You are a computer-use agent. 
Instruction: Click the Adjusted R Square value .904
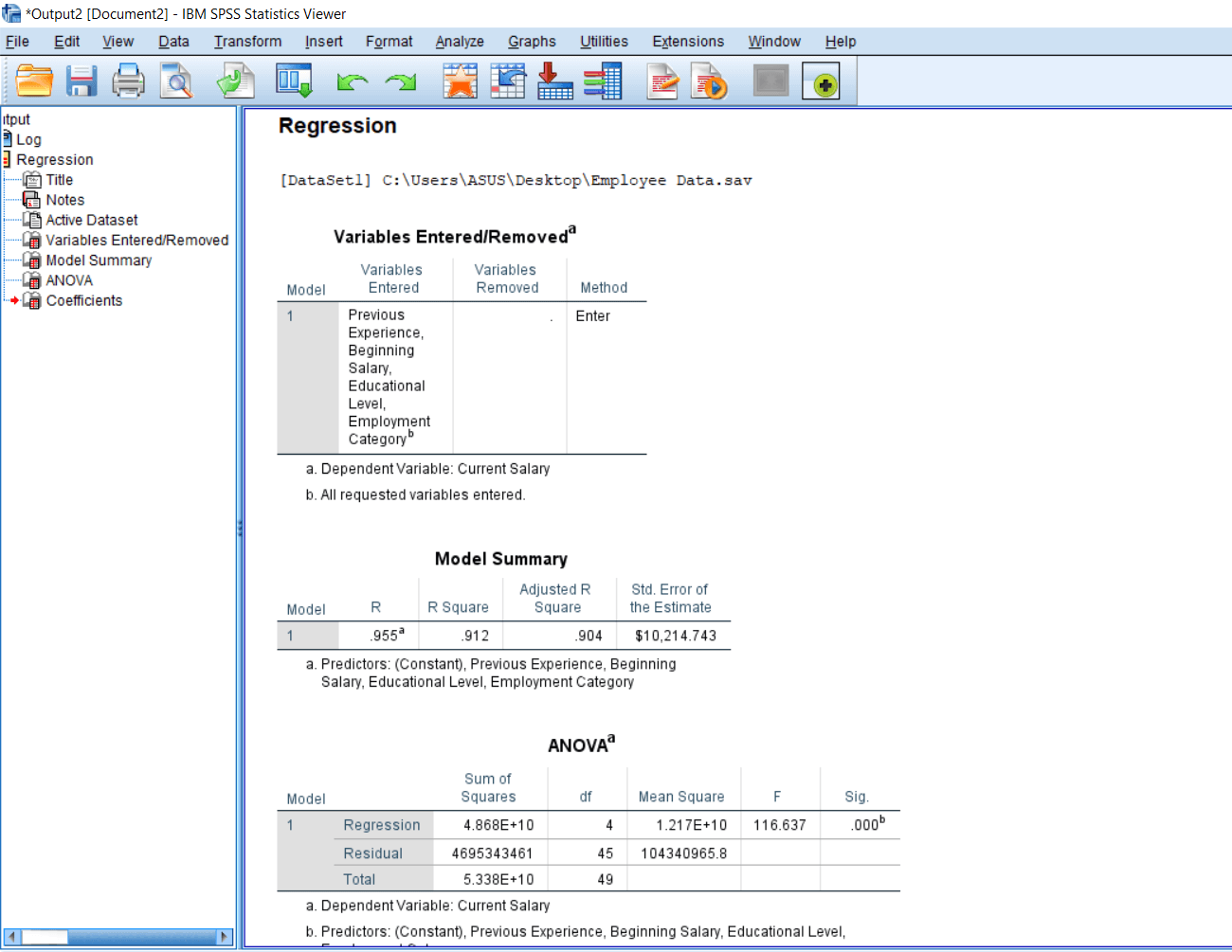[589, 636]
